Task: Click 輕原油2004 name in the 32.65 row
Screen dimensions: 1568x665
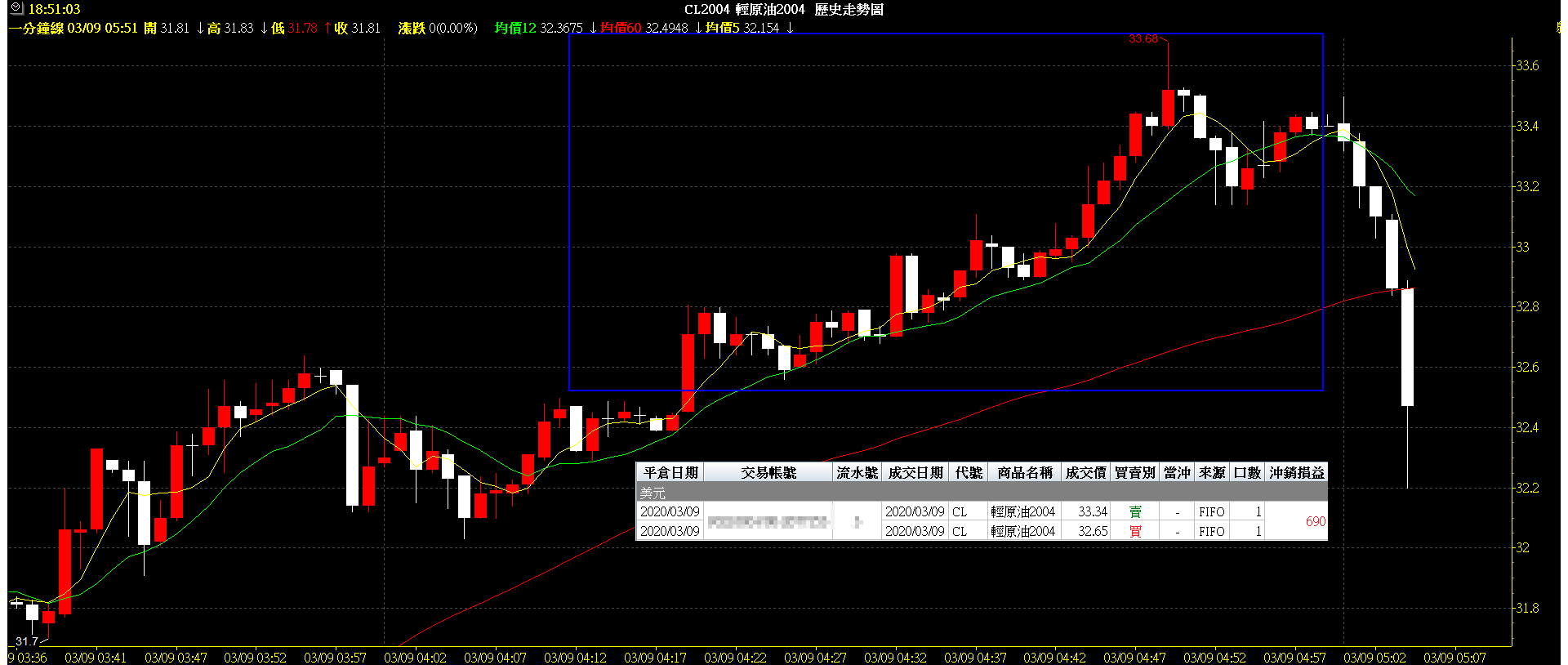Action: [1023, 531]
